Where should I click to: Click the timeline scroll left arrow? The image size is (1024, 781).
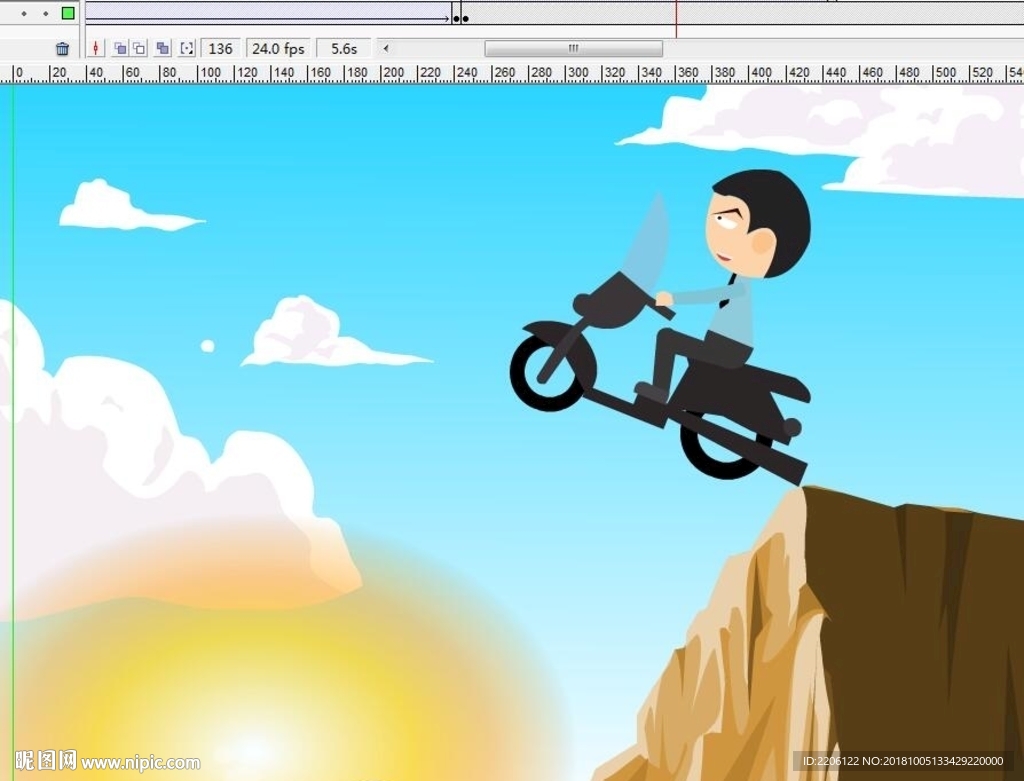click(x=386, y=48)
